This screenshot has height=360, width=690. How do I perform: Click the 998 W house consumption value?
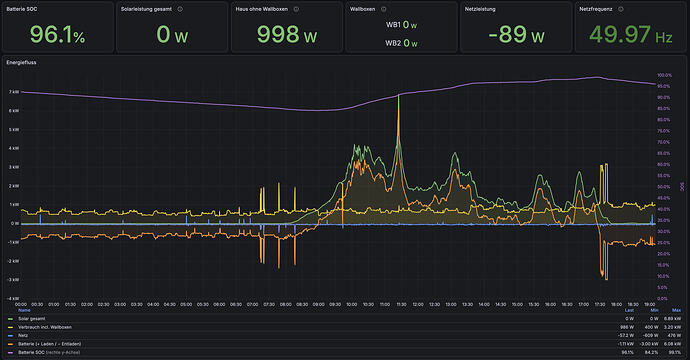pyautogui.click(x=286, y=34)
